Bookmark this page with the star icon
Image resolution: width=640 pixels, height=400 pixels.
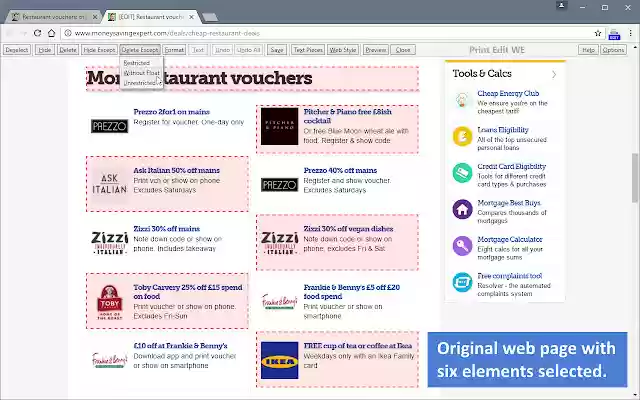pos(598,33)
